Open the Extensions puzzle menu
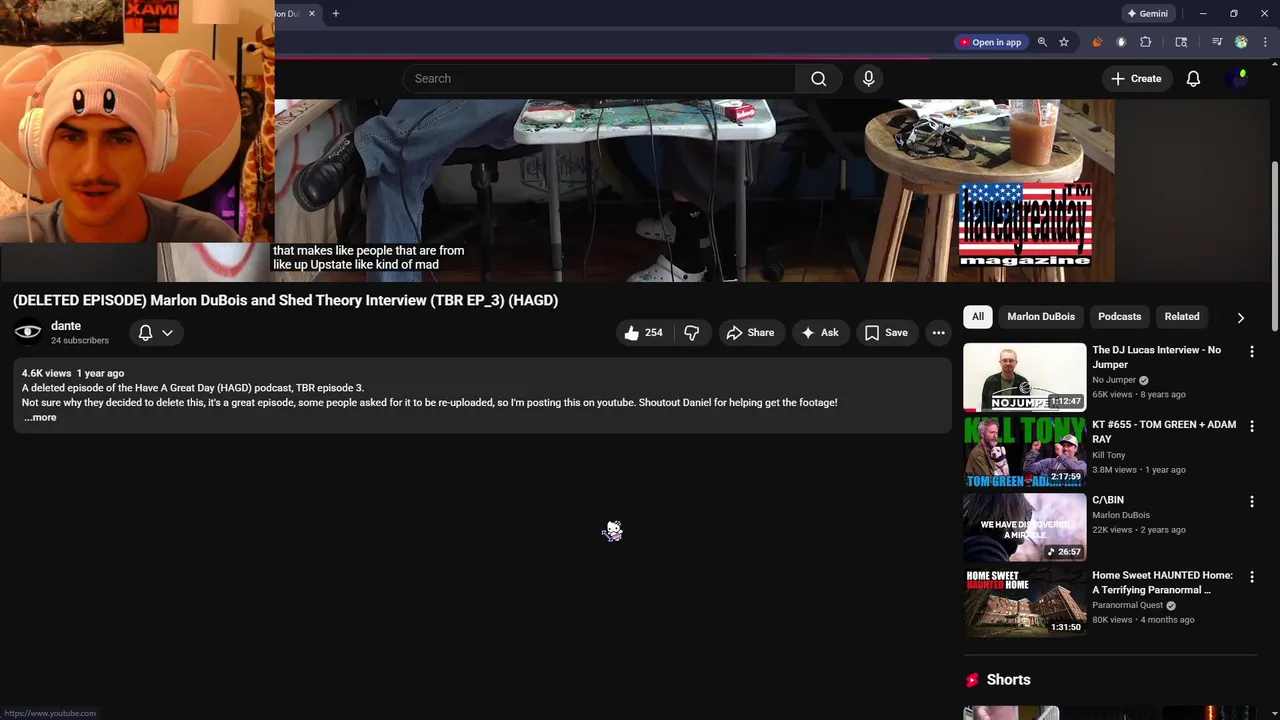The height and width of the screenshot is (720, 1280). [x=1146, y=42]
